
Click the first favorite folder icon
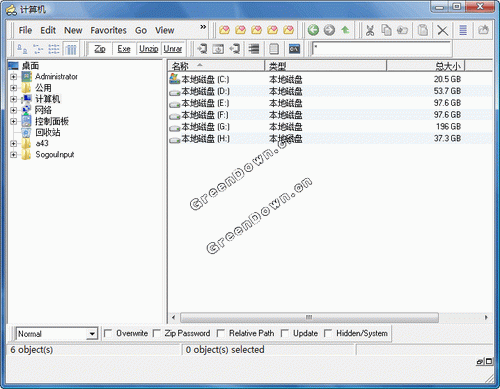point(224,30)
